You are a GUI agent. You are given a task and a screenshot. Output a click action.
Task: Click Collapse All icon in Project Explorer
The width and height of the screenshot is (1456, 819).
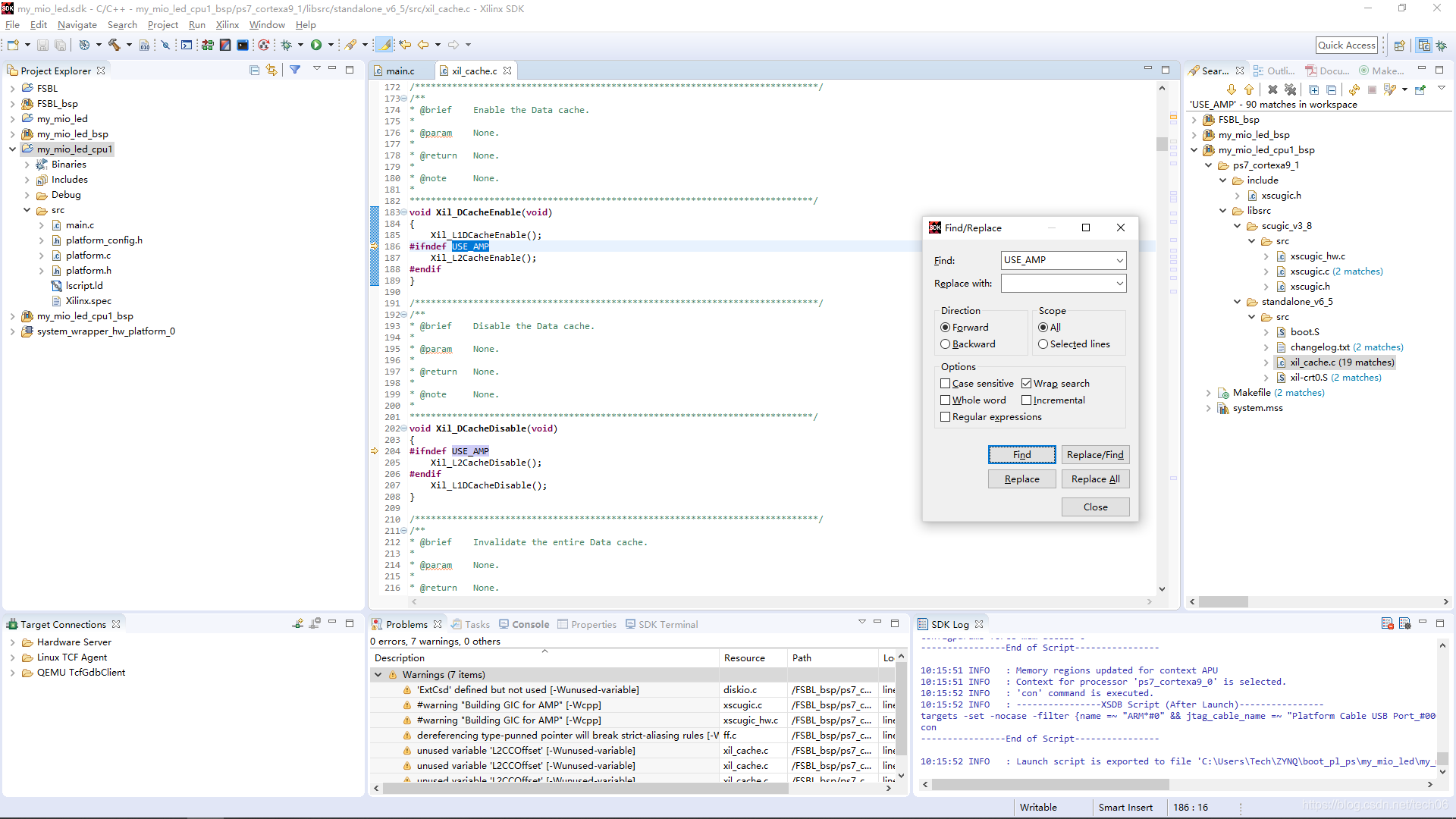pyautogui.click(x=254, y=70)
